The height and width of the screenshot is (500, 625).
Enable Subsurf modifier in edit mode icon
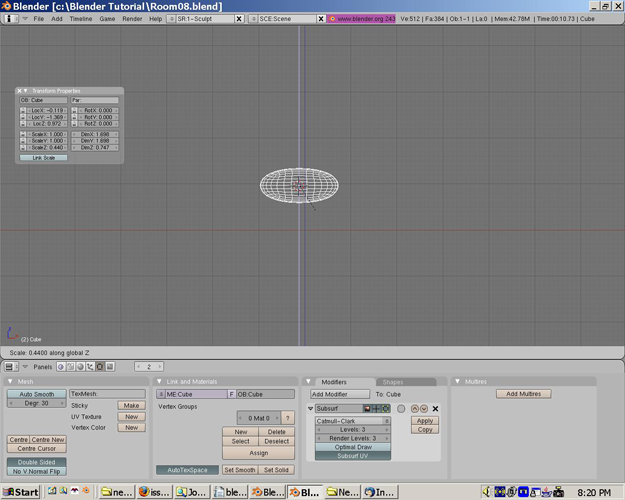(x=386, y=409)
